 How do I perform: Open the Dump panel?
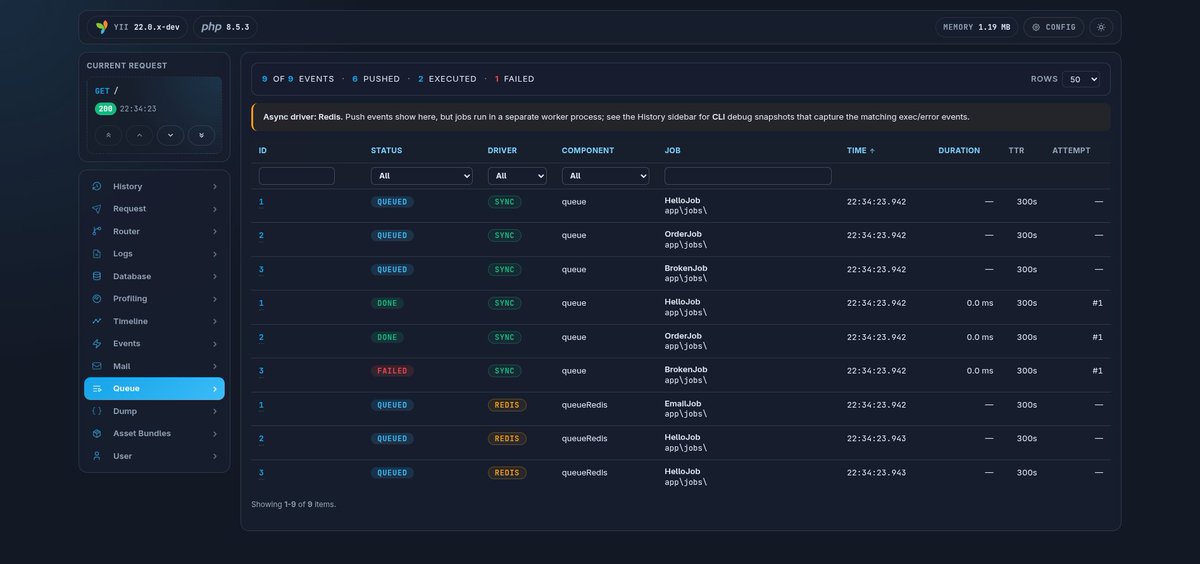point(154,411)
